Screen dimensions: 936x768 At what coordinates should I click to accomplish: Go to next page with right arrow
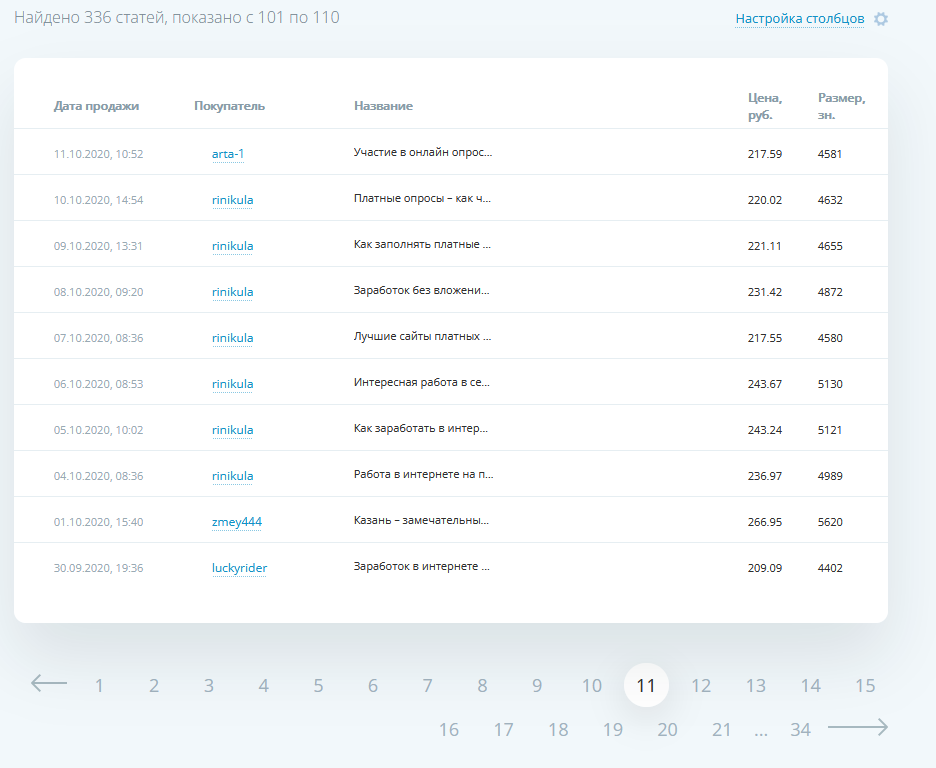858,727
